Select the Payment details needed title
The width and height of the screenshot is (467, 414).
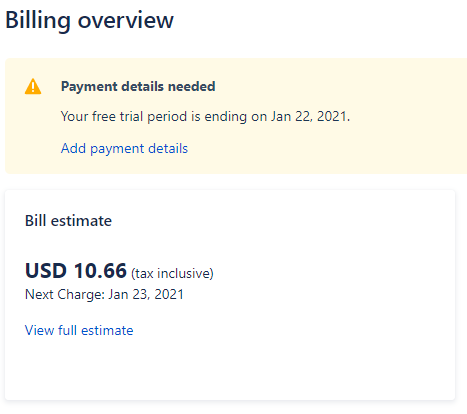[138, 86]
